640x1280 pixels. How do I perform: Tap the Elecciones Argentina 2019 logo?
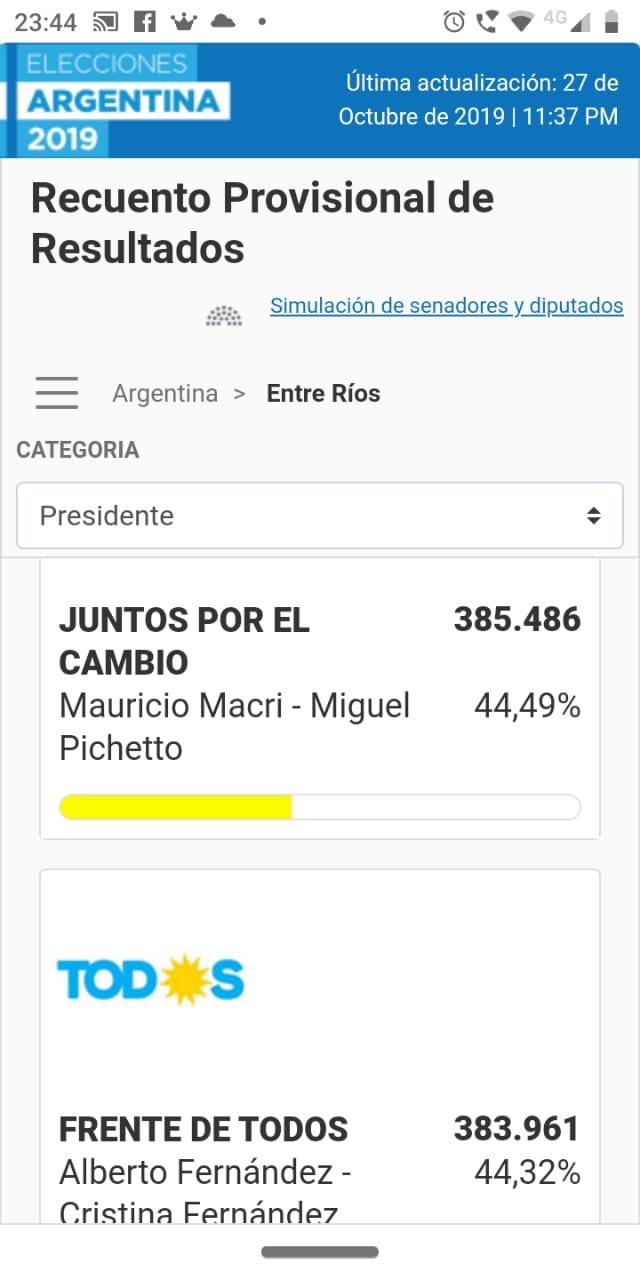(120, 101)
